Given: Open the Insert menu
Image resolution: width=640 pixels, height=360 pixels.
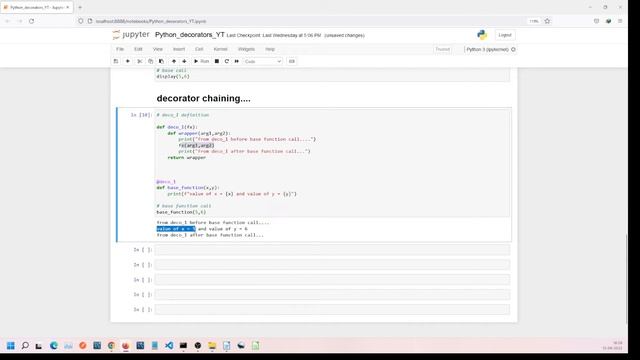Looking at the screenshot, I should (179, 49).
